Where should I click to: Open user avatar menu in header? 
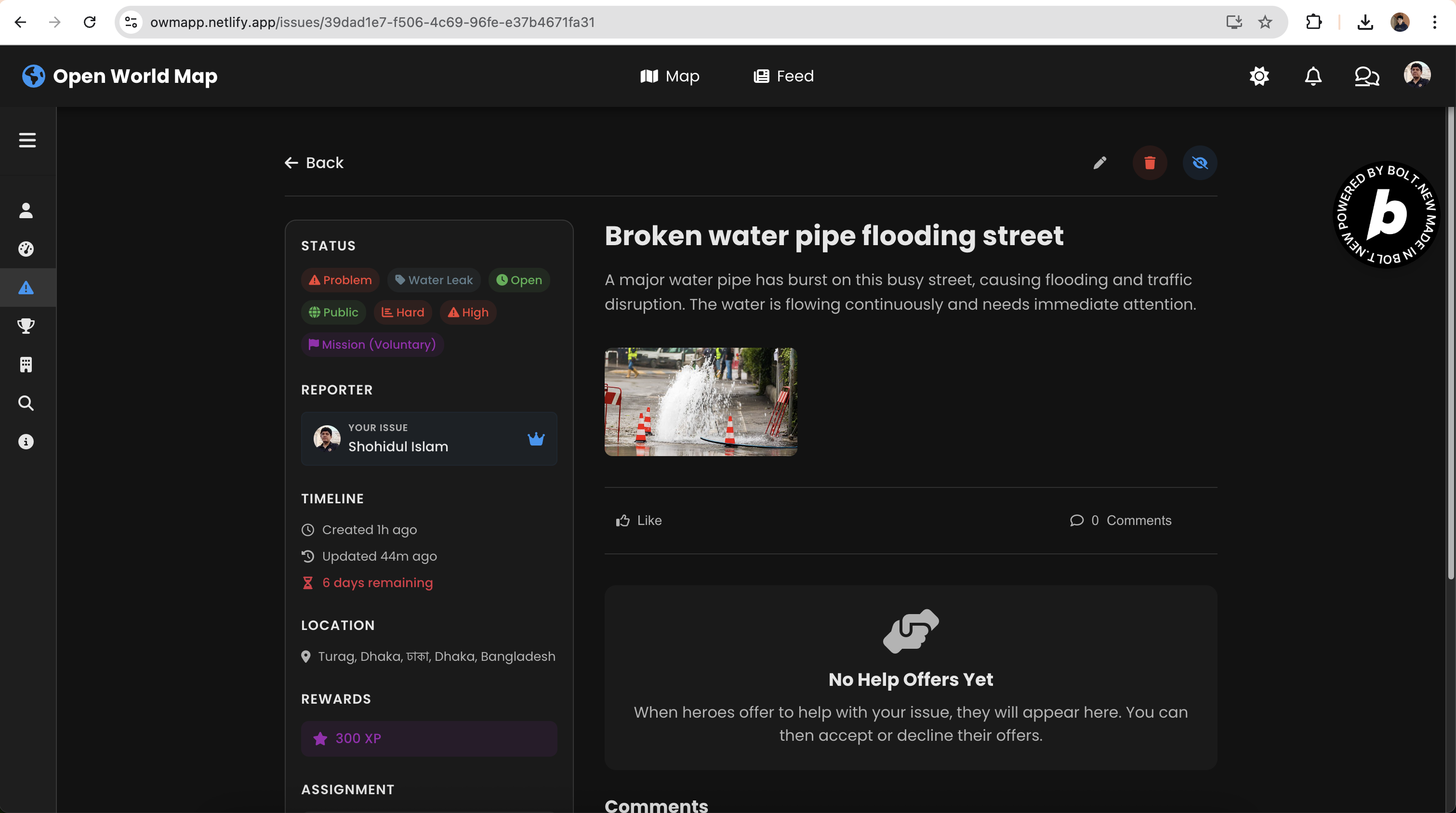pos(1416,75)
